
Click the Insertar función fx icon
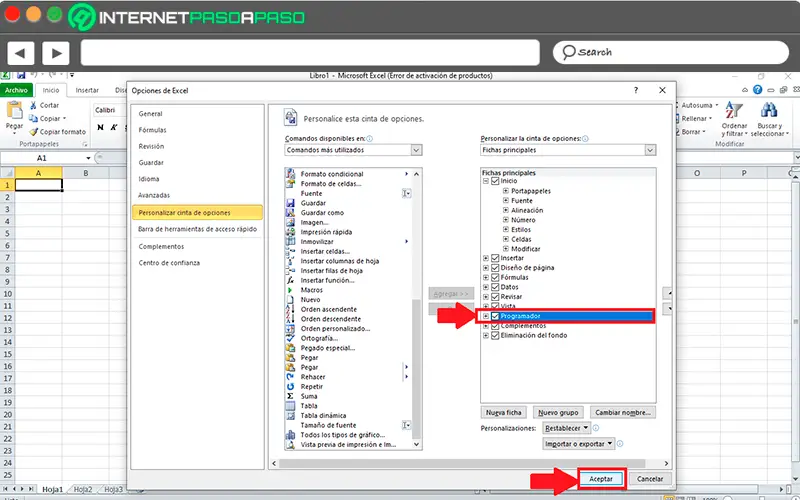point(290,281)
